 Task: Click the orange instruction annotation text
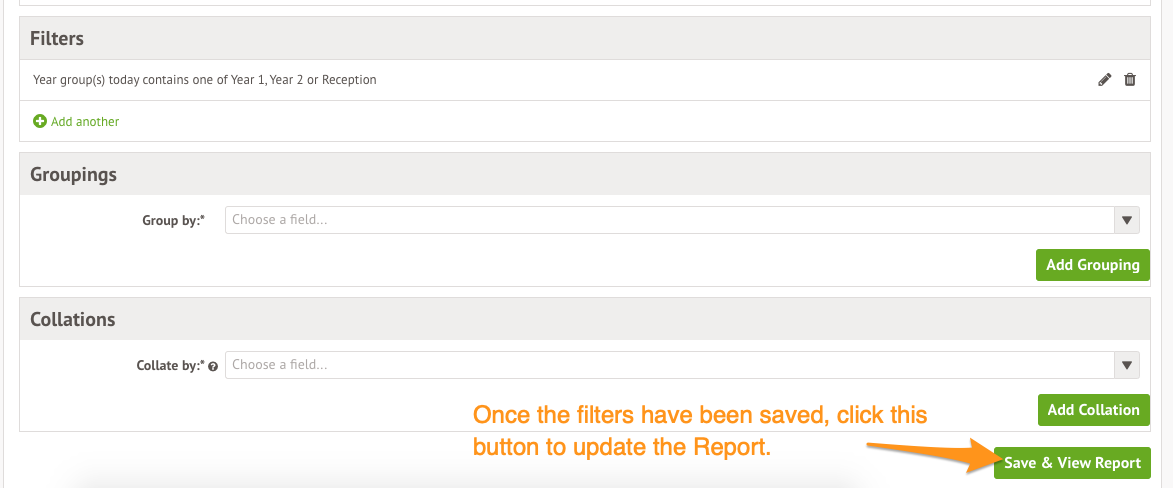pos(700,431)
